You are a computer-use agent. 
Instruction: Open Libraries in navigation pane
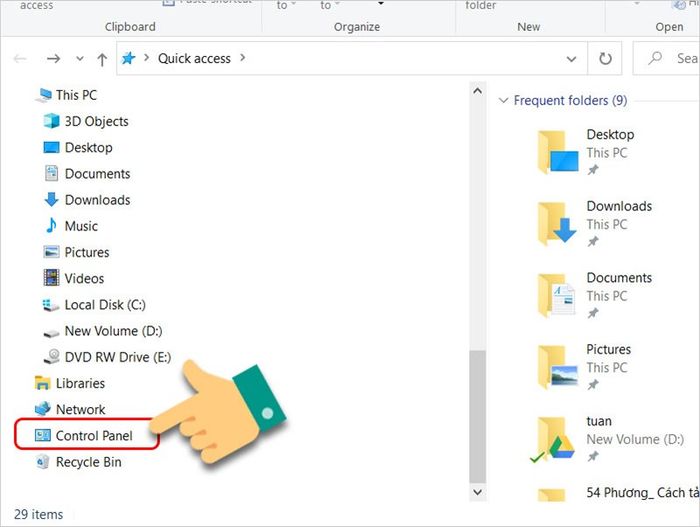[70, 383]
